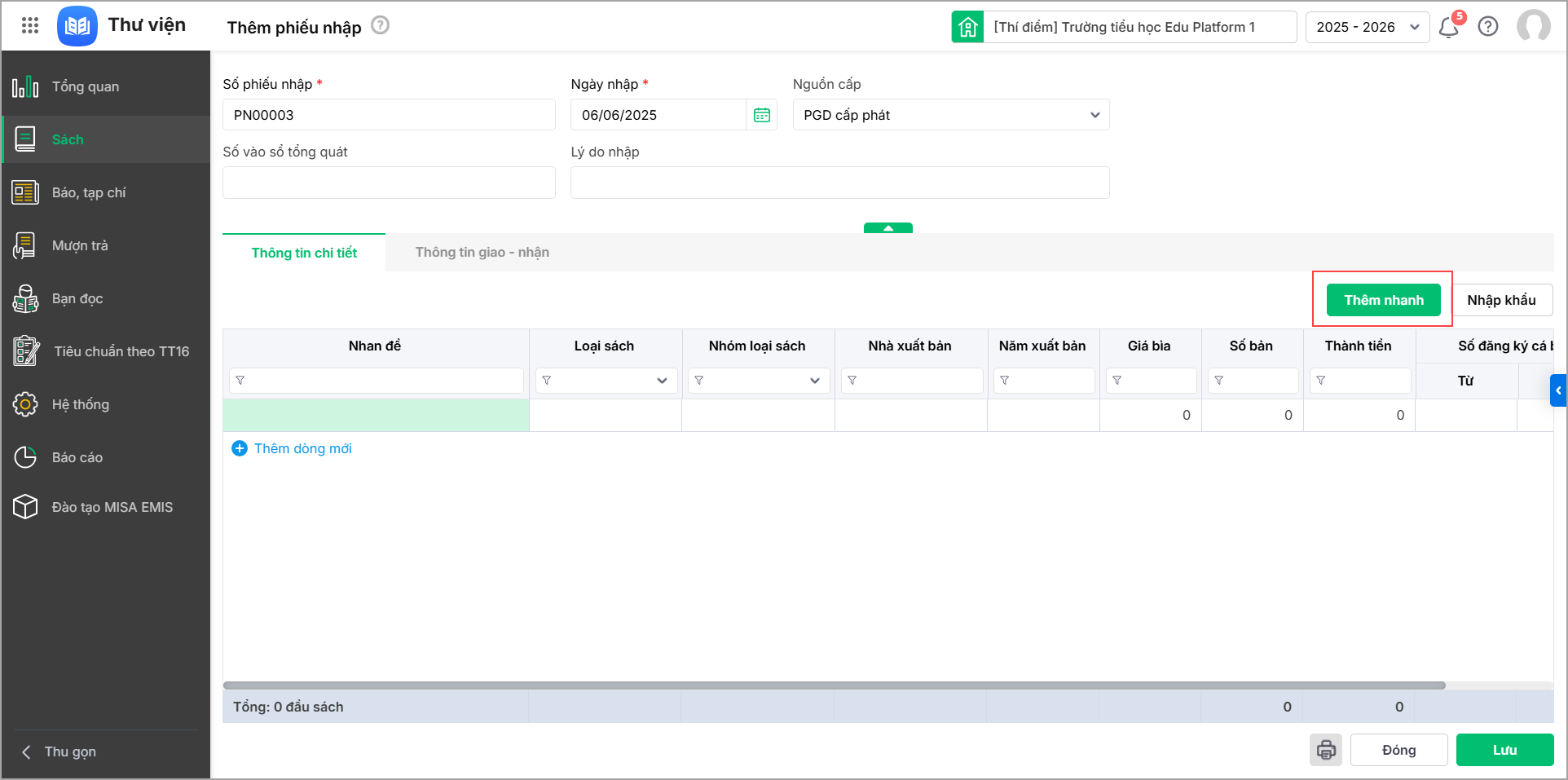Viewport: 1568px width, 780px height.
Task: Focus Số vào sổ tổng quát field
Action: 389,183
